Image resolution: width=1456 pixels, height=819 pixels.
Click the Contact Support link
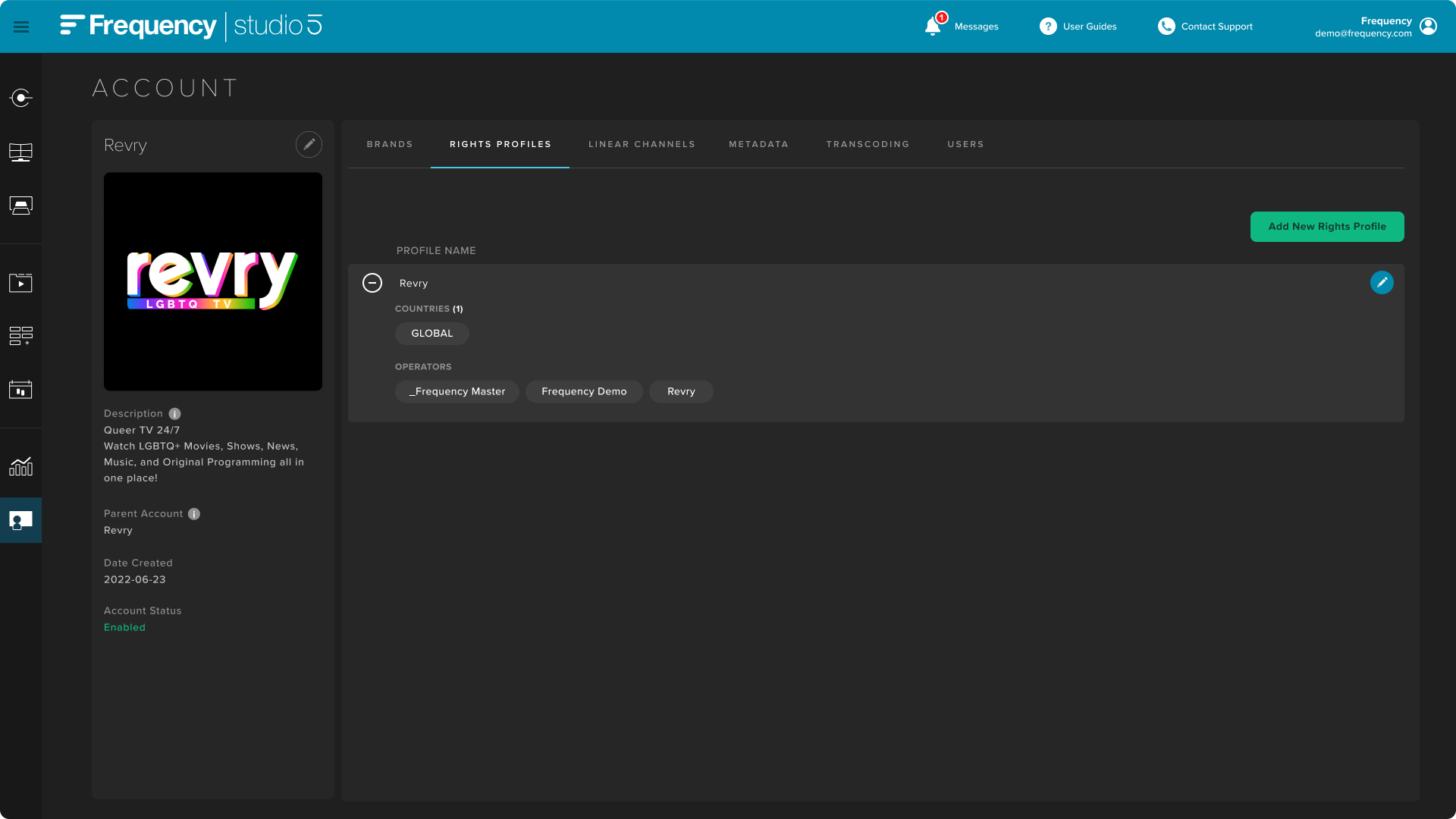click(1216, 27)
